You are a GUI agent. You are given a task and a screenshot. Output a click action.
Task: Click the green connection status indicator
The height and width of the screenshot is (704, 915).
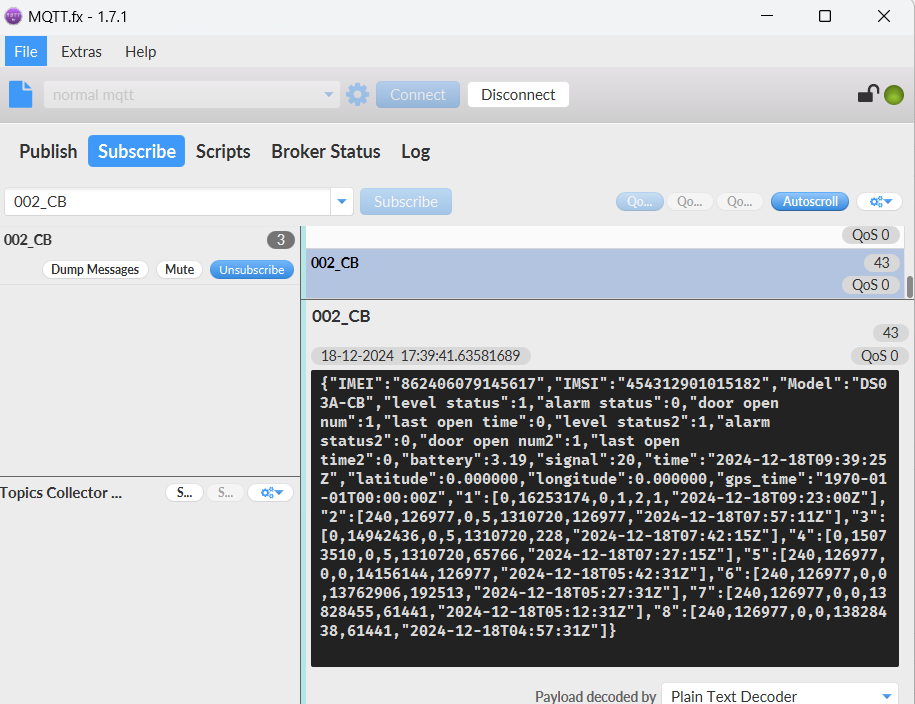click(x=894, y=95)
